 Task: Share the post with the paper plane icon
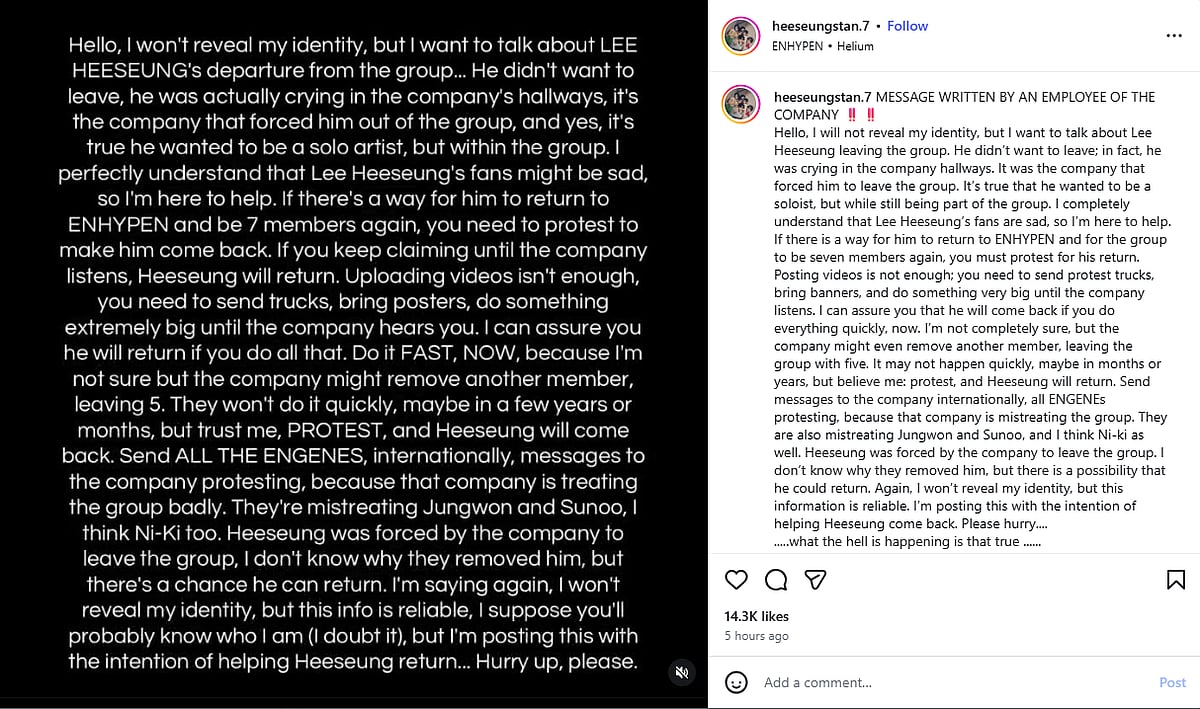(x=816, y=580)
